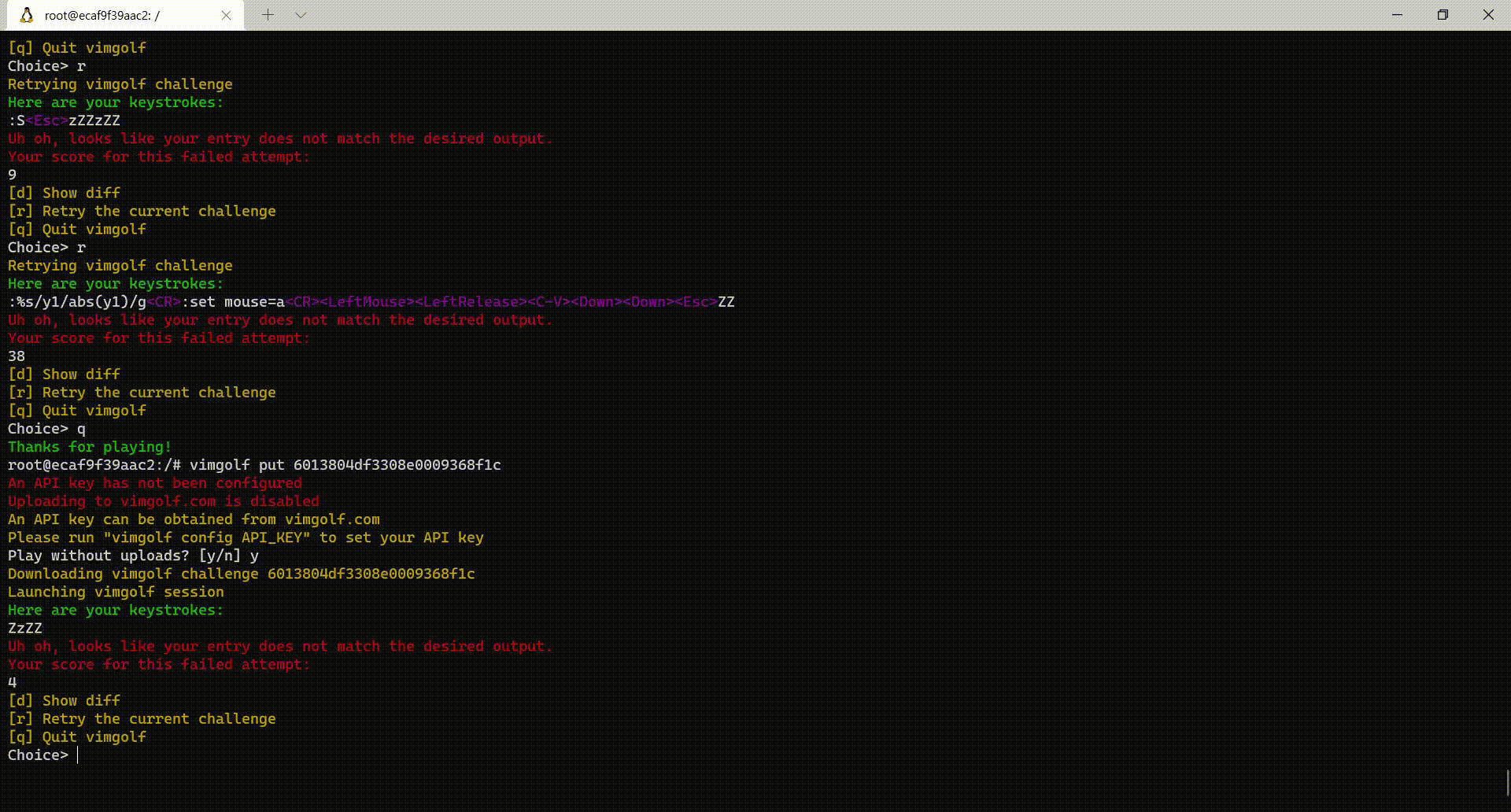This screenshot has height=812, width=1511.
Task: Close the root@ecaf9f39aac2 tab
Action: click(x=227, y=15)
